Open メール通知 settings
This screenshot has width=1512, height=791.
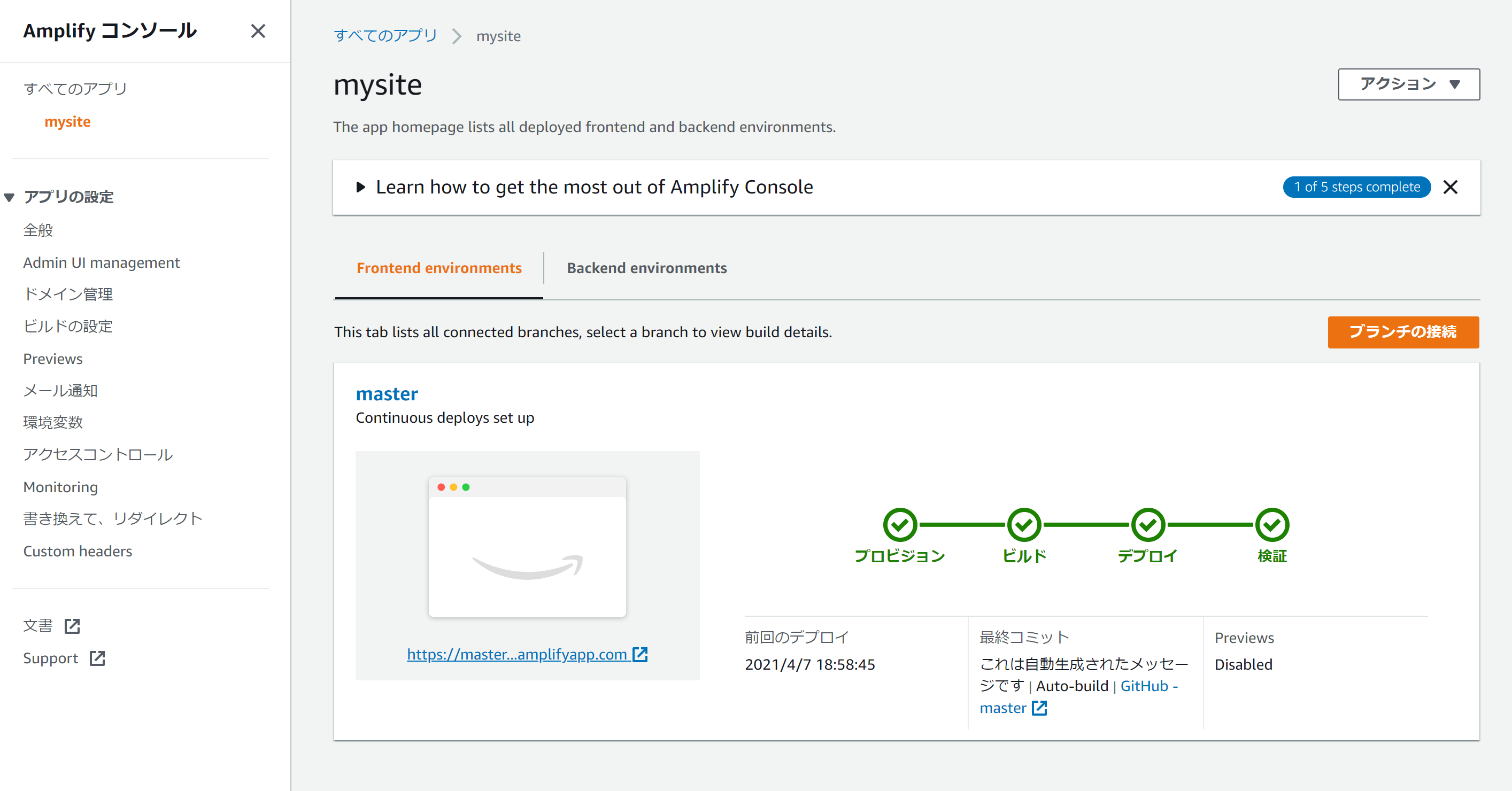pos(60,390)
